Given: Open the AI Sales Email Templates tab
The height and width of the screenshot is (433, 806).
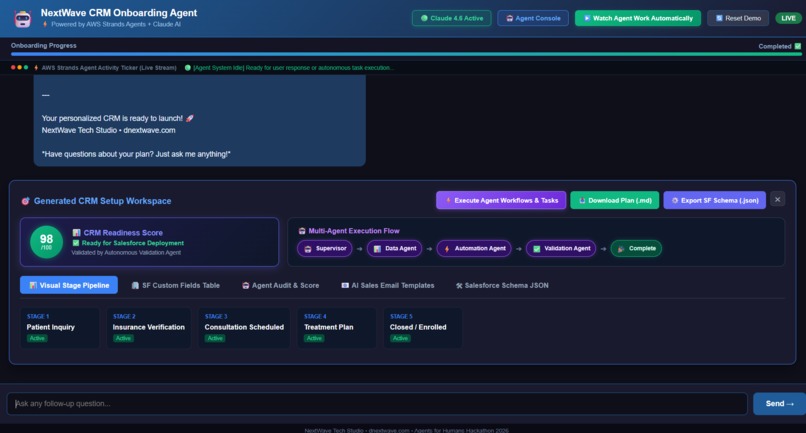Looking at the screenshot, I should click(x=388, y=285).
